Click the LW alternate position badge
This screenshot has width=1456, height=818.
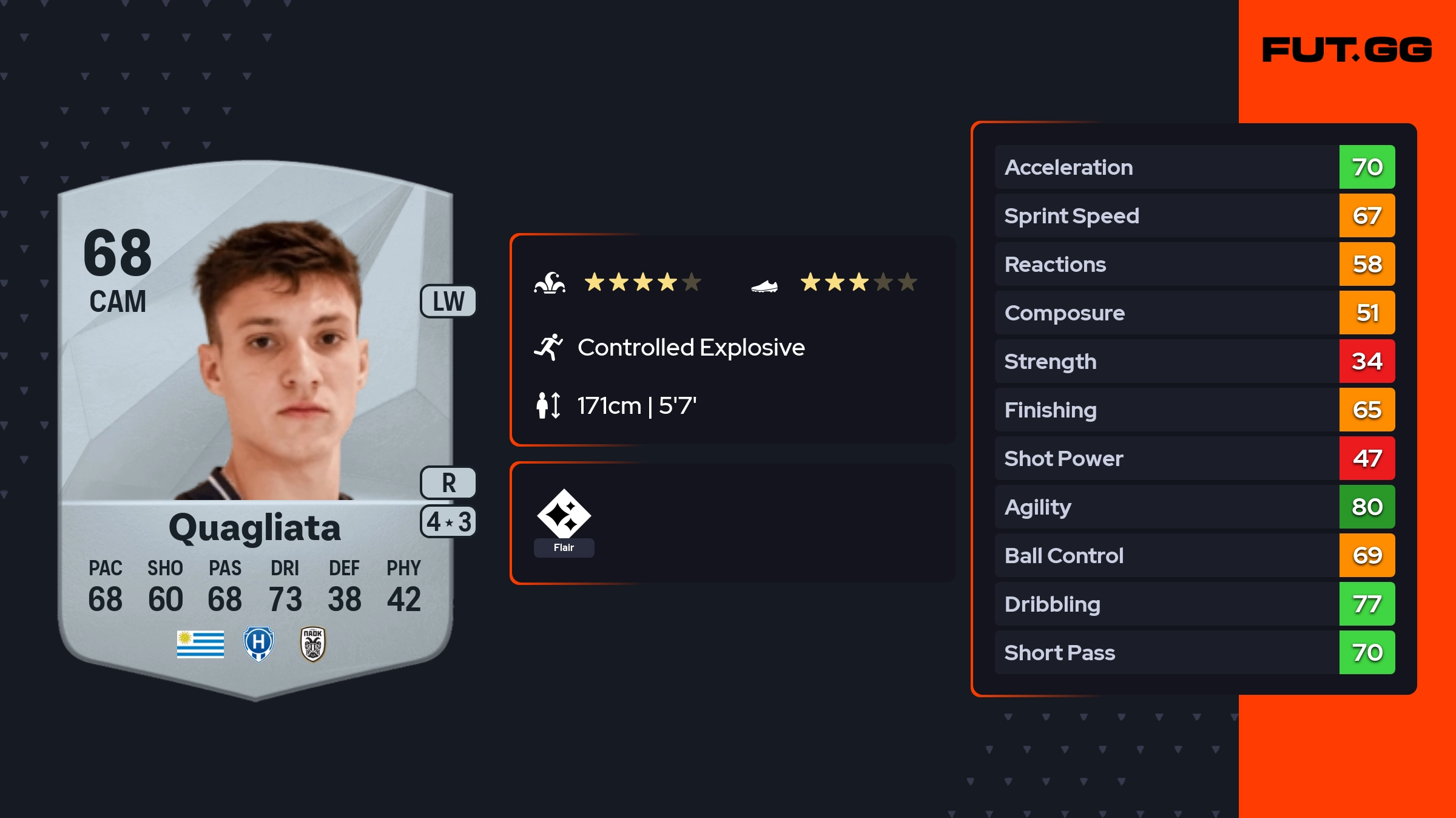coord(448,301)
